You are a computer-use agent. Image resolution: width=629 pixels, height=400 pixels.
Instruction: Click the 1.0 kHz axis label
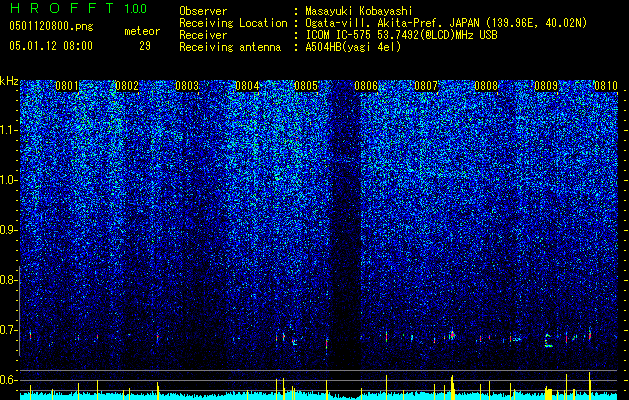[9, 180]
